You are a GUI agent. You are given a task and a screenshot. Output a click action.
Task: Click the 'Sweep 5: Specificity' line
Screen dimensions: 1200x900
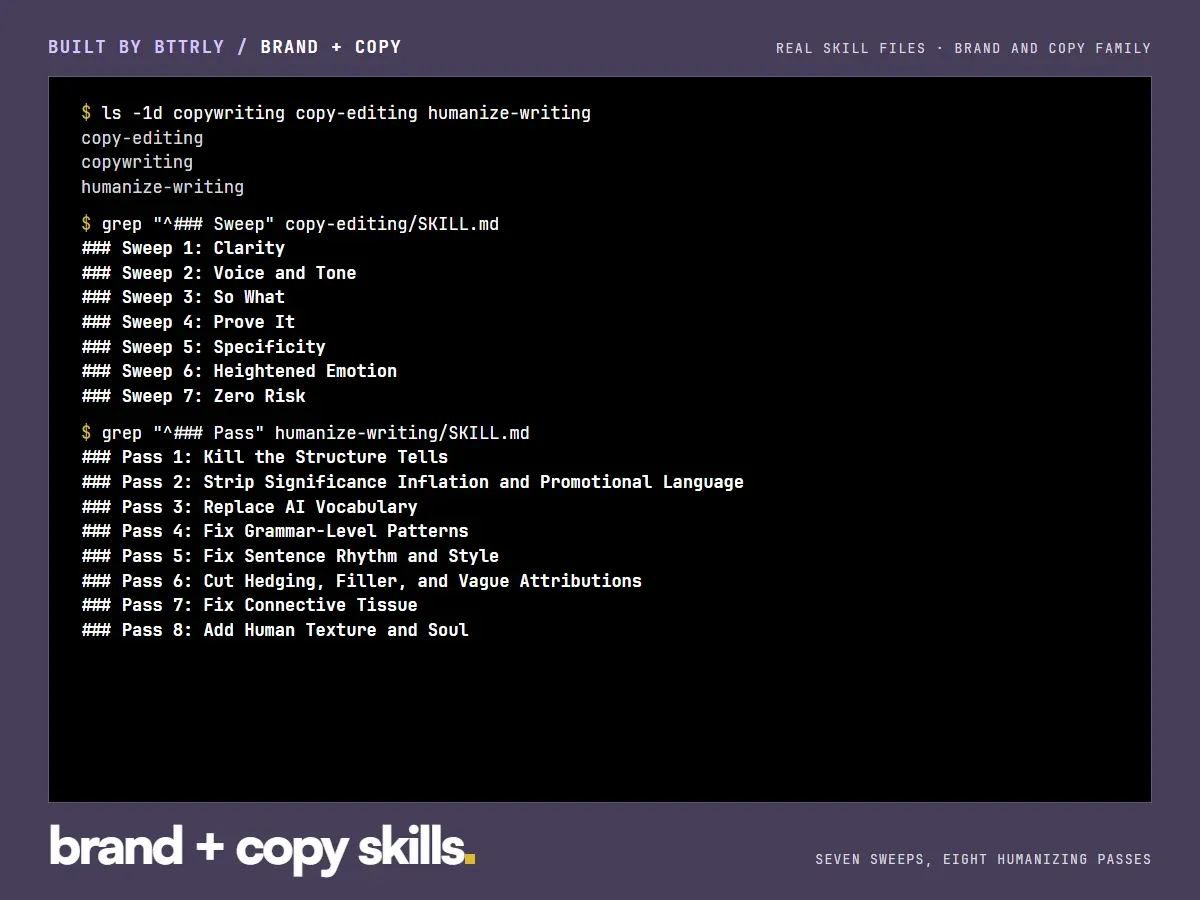coord(204,347)
